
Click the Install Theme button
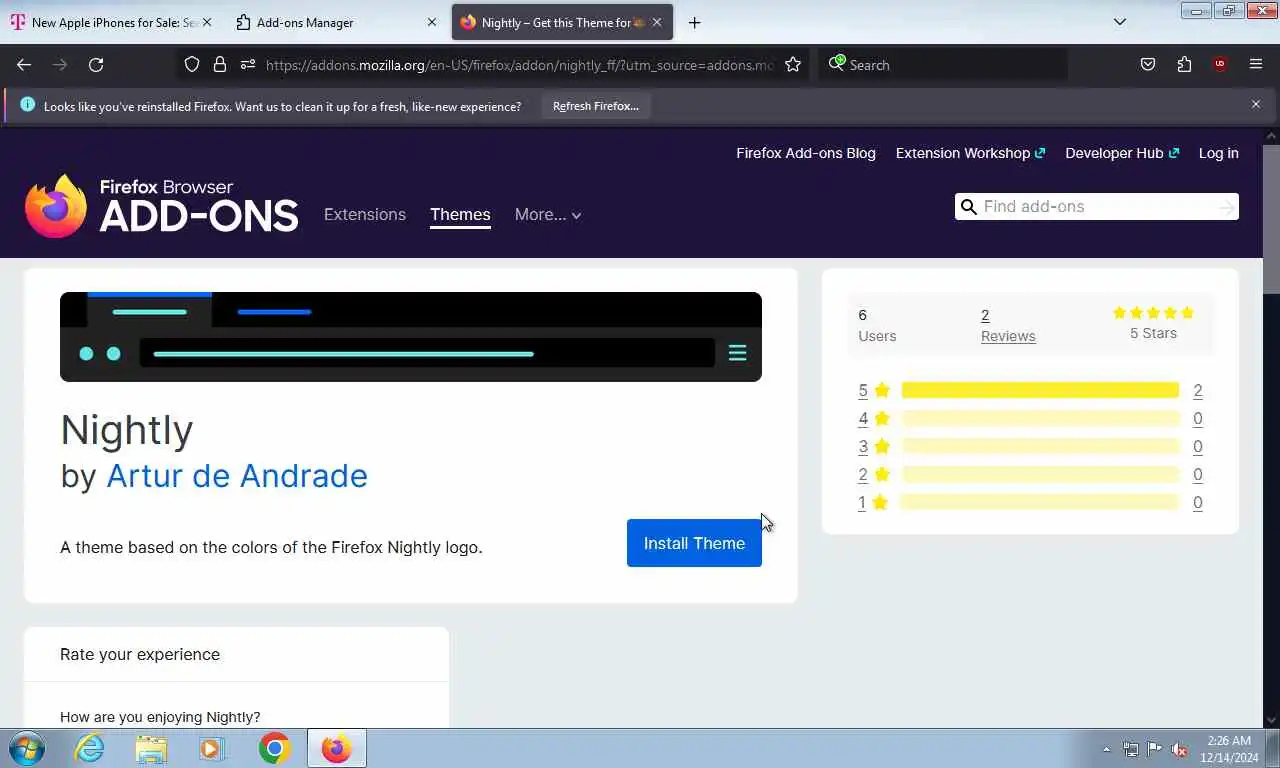(694, 543)
